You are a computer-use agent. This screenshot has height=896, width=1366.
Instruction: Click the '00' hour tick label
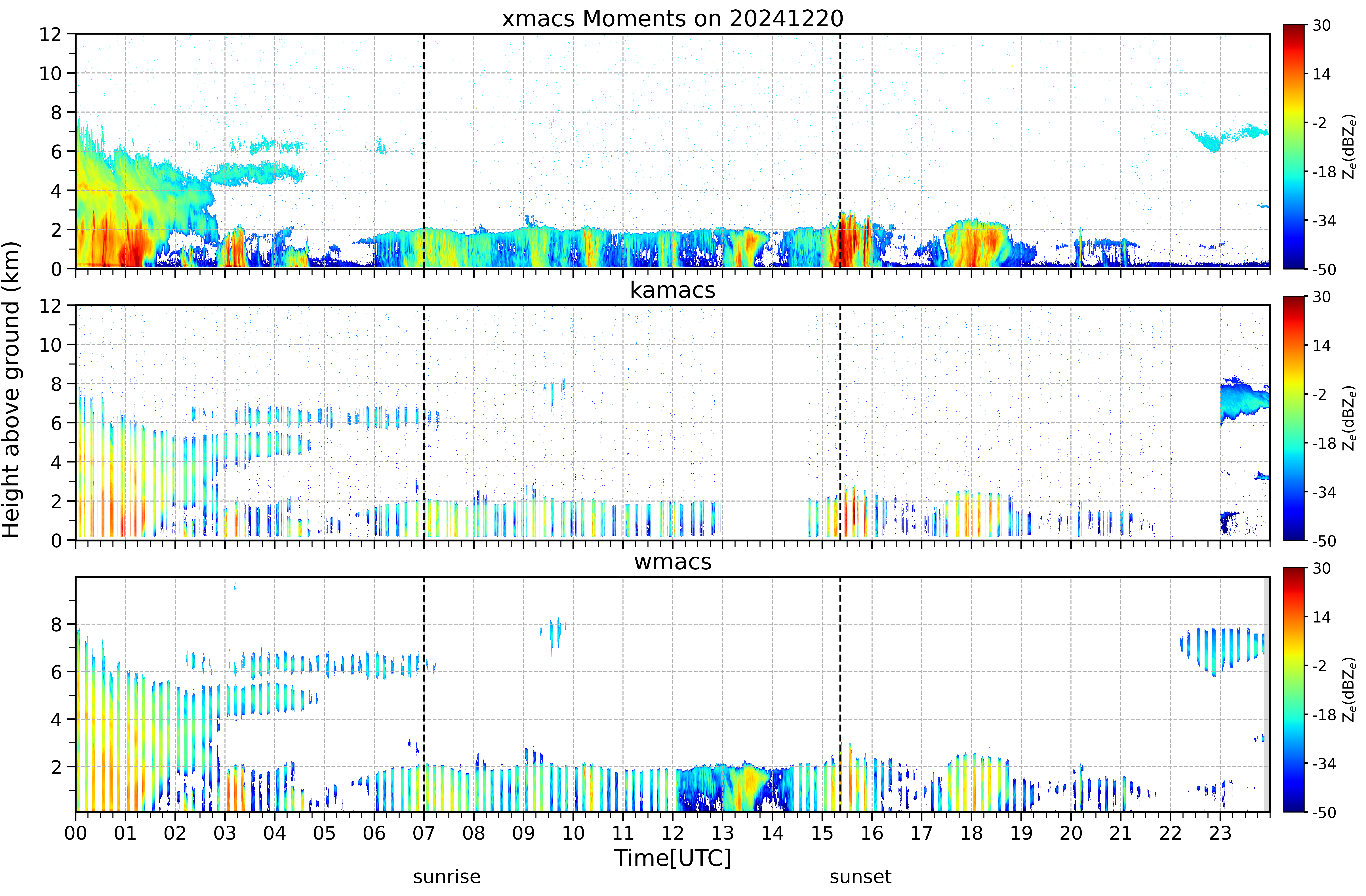(76, 833)
